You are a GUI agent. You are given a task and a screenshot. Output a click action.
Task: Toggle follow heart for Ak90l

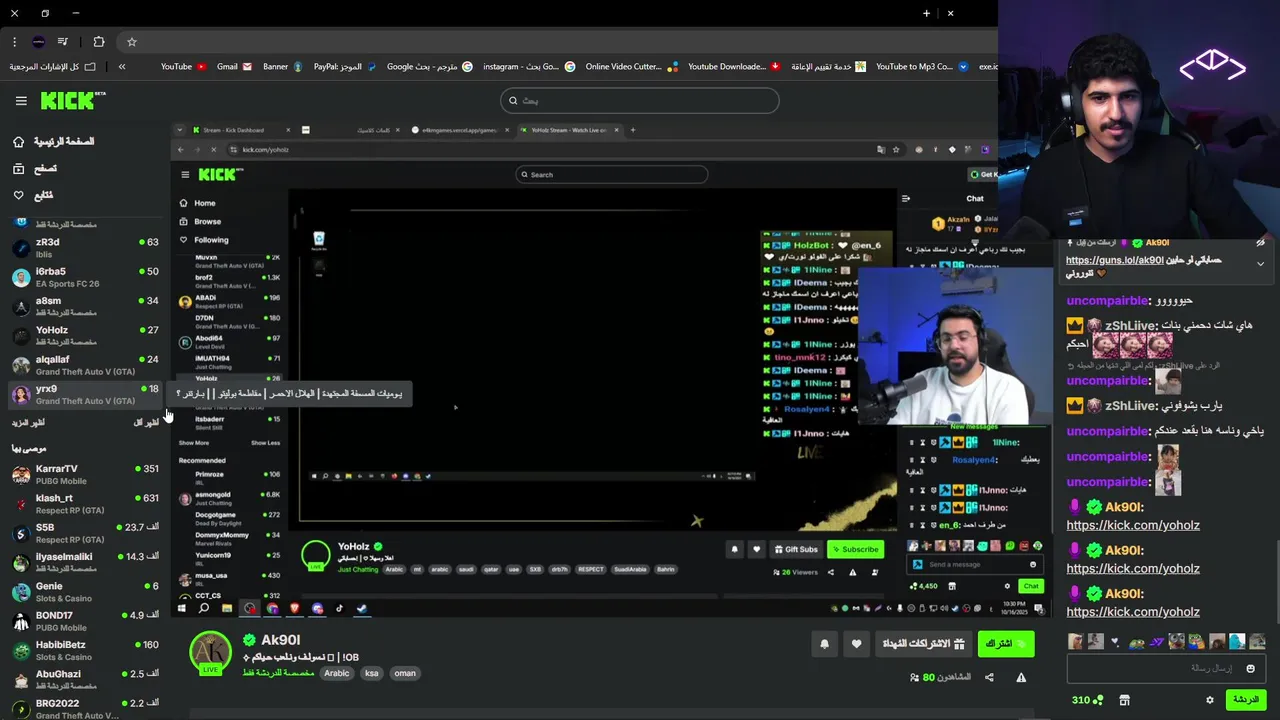856,644
